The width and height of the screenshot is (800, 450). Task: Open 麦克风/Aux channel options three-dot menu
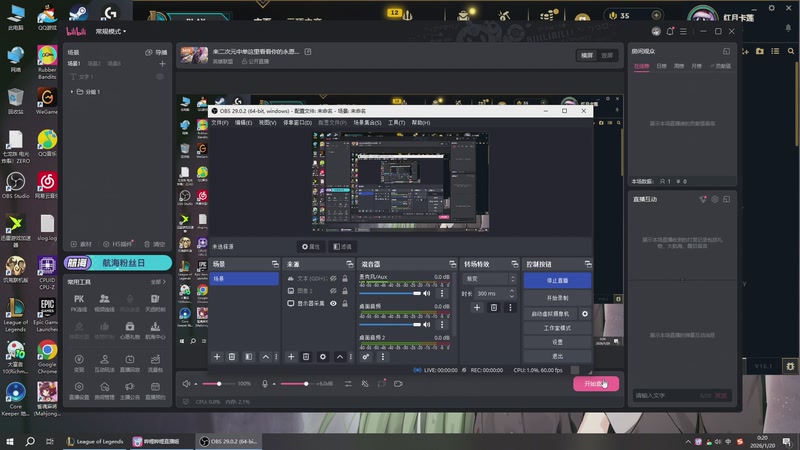click(442, 293)
